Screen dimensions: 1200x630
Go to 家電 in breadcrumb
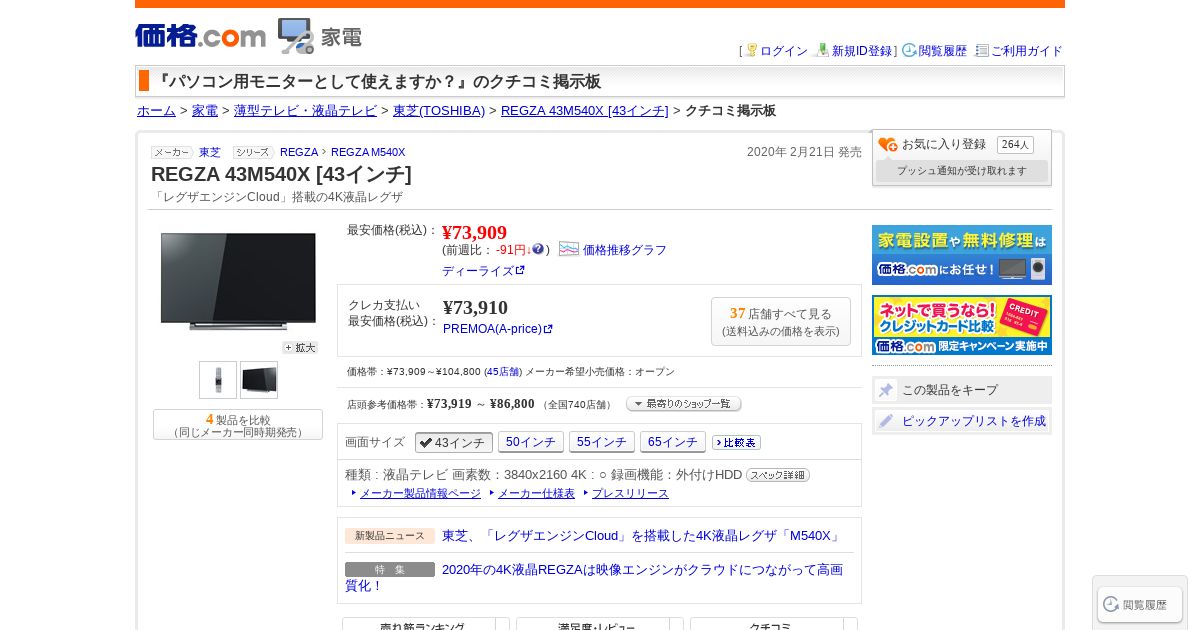click(x=205, y=111)
